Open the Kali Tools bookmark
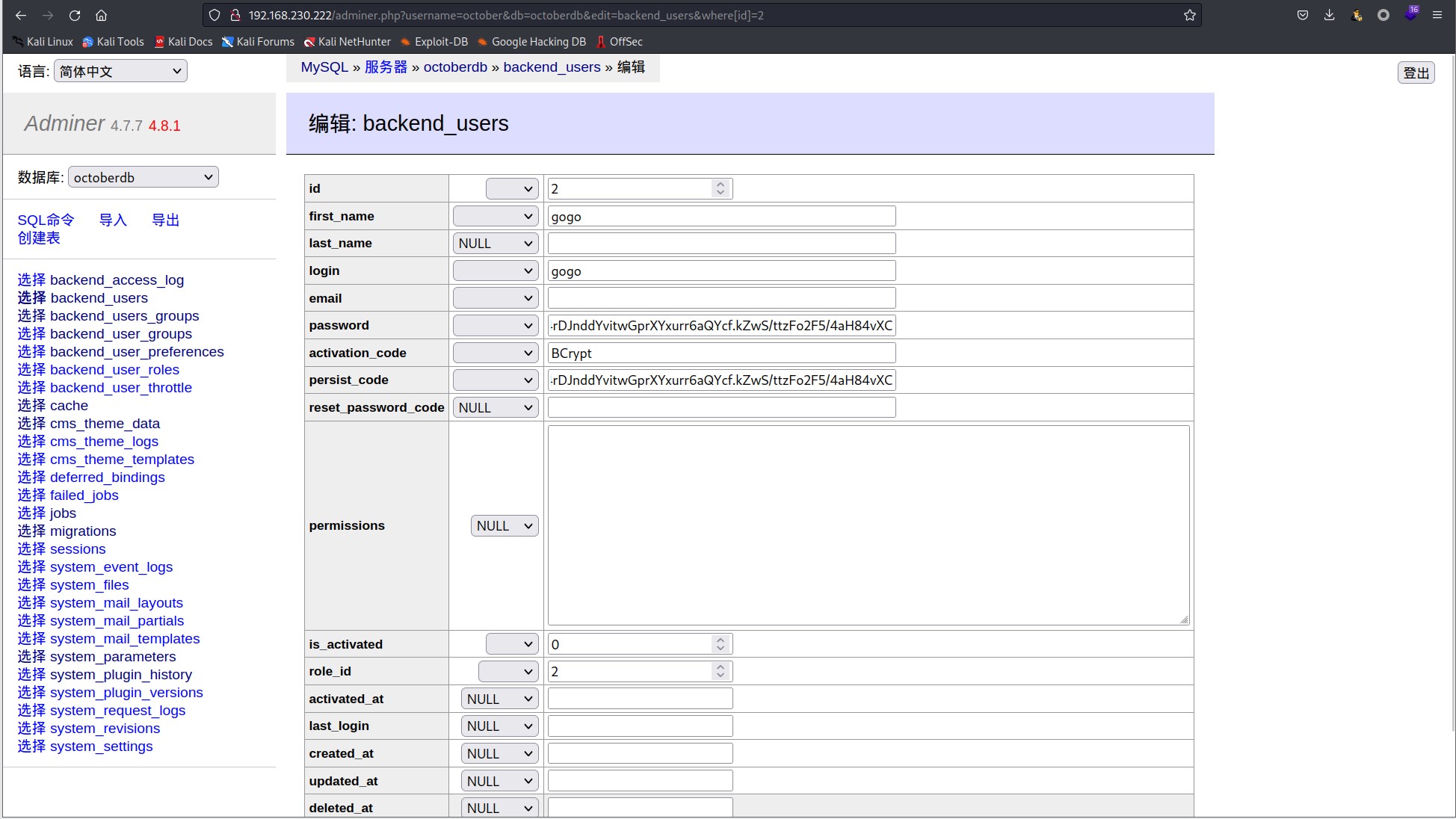Image resolution: width=1456 pixels, height=819 pixels. [x=113, y=42]
